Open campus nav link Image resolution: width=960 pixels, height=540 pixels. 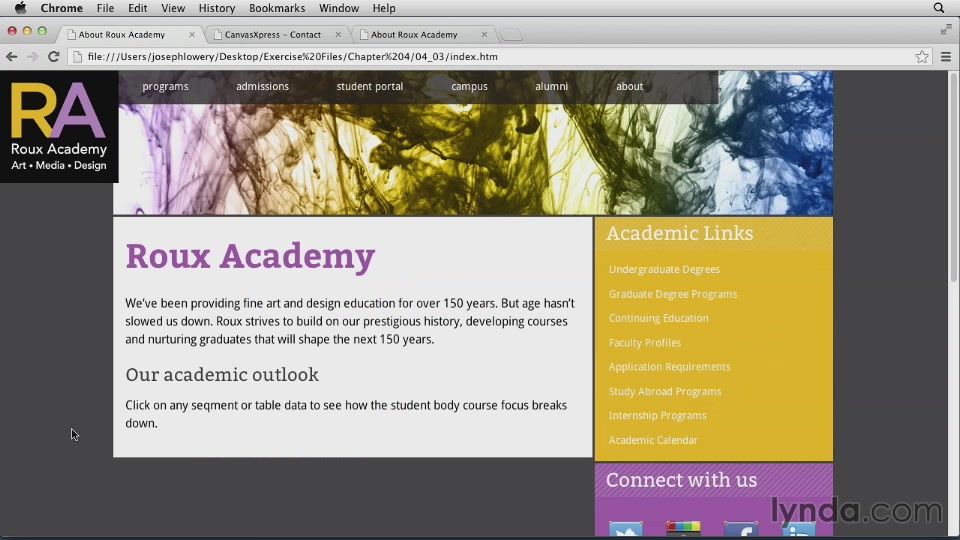470,86
